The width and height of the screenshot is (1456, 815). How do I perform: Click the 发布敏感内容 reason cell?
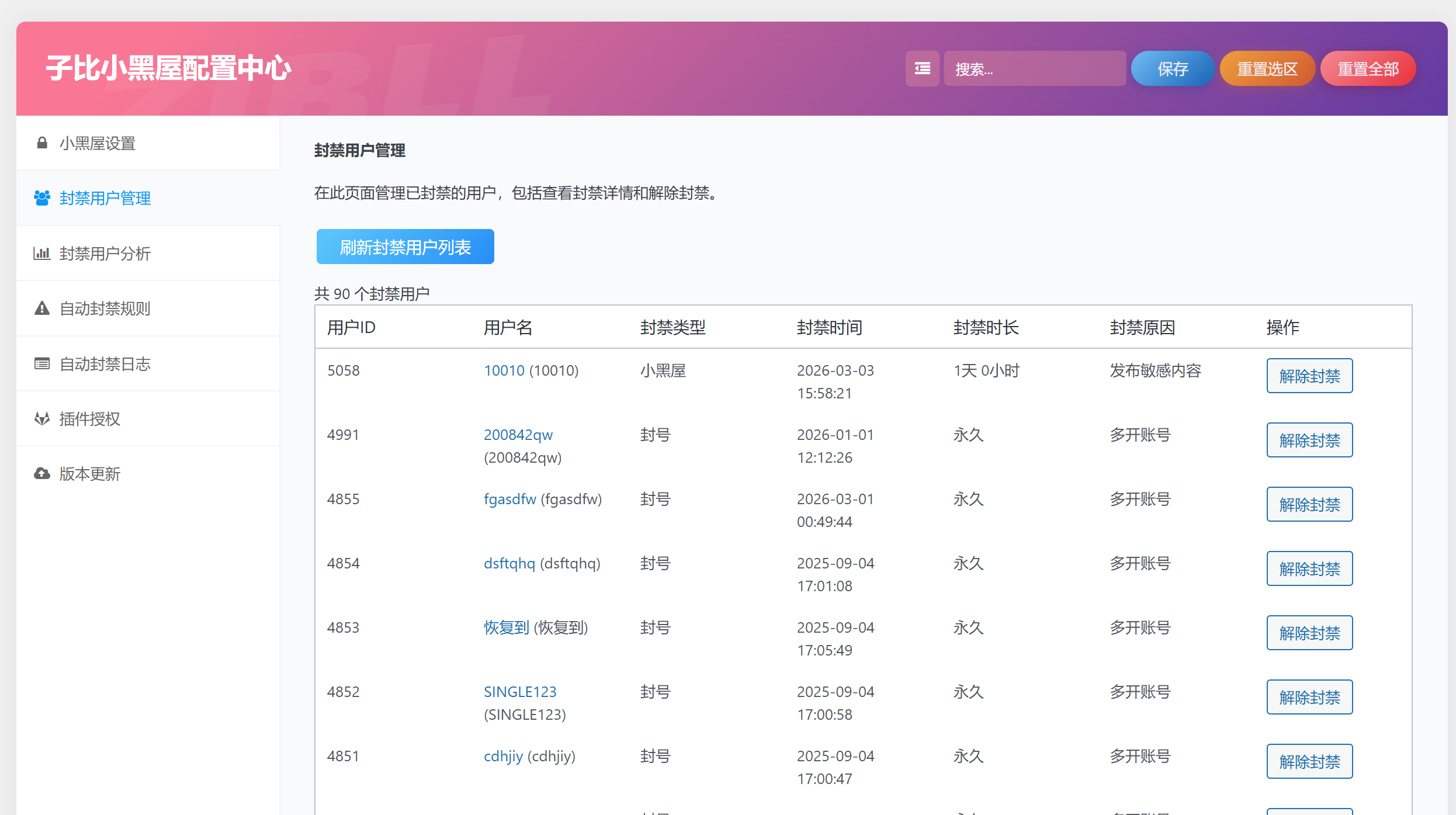(x=1156, y=371)
